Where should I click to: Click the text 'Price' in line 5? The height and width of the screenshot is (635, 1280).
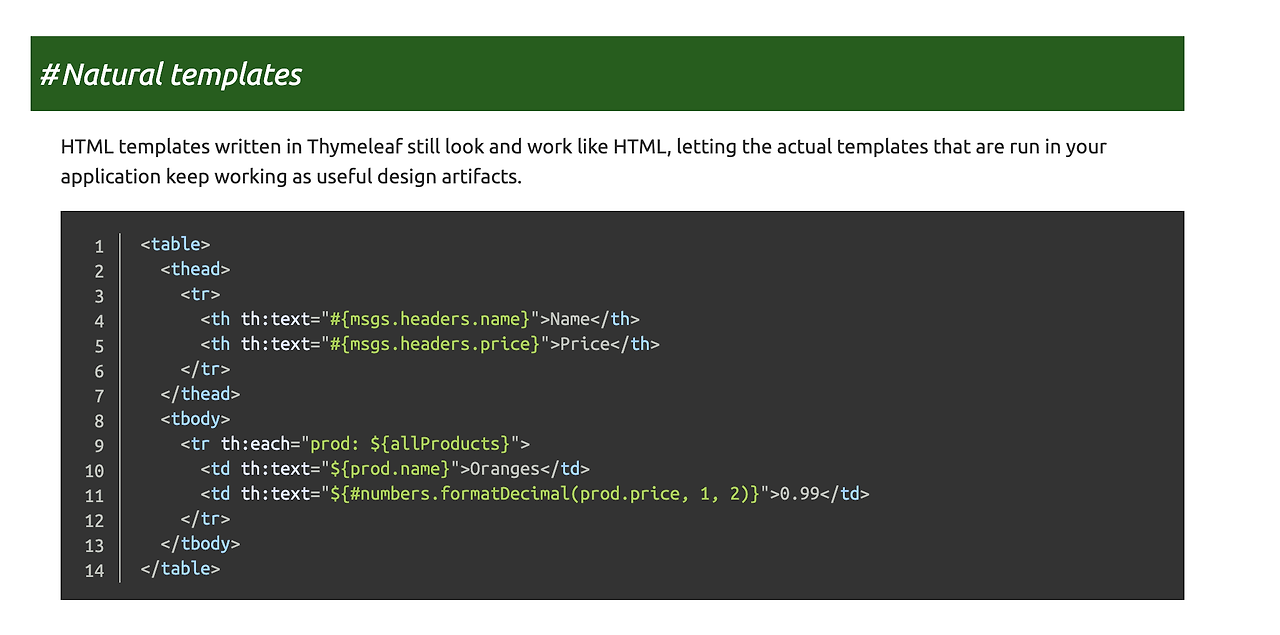[x=585, y=344]
